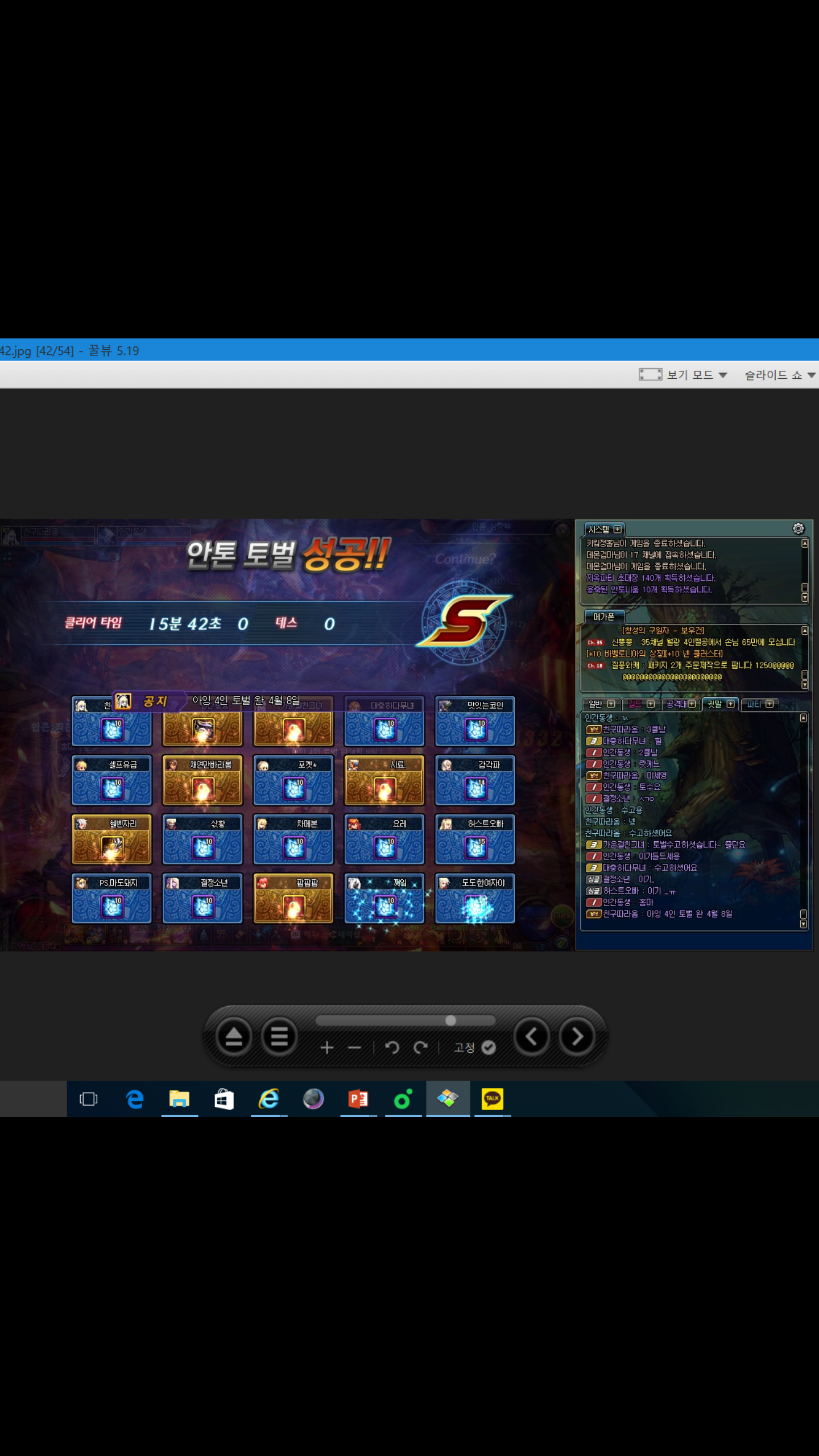
Task: Select the gold 채연만바라봄 reward card
Action: 202,780
